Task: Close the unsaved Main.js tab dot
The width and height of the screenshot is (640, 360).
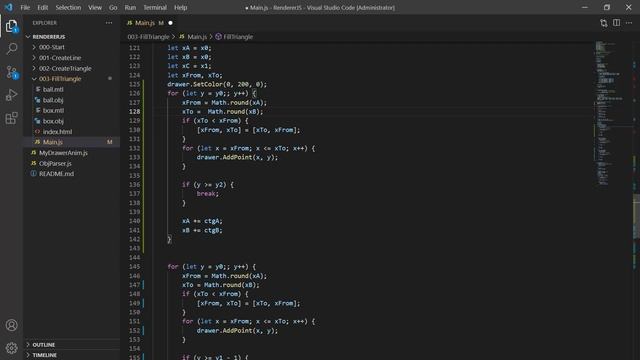Action: (170, 23)
